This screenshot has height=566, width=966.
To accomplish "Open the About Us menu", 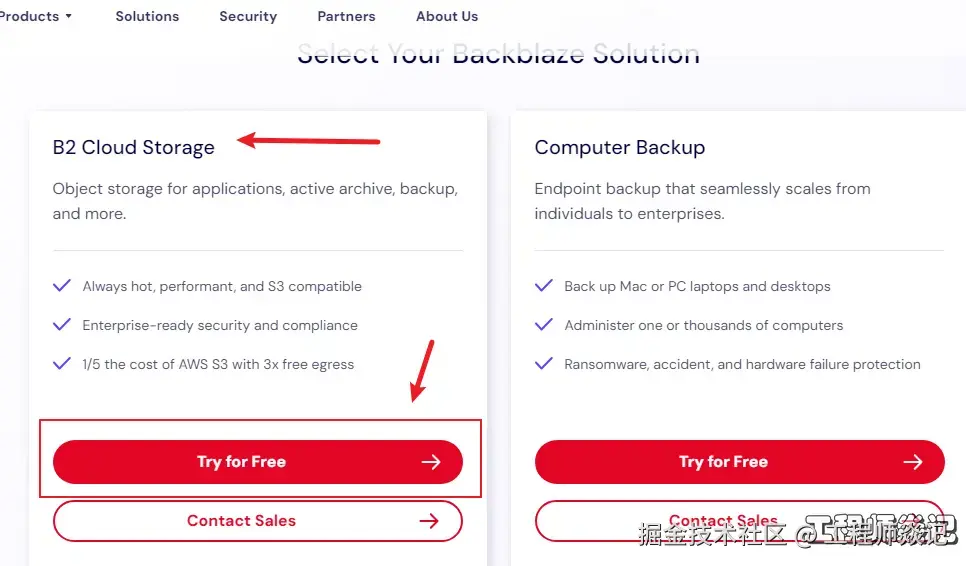I will (446, 16).
